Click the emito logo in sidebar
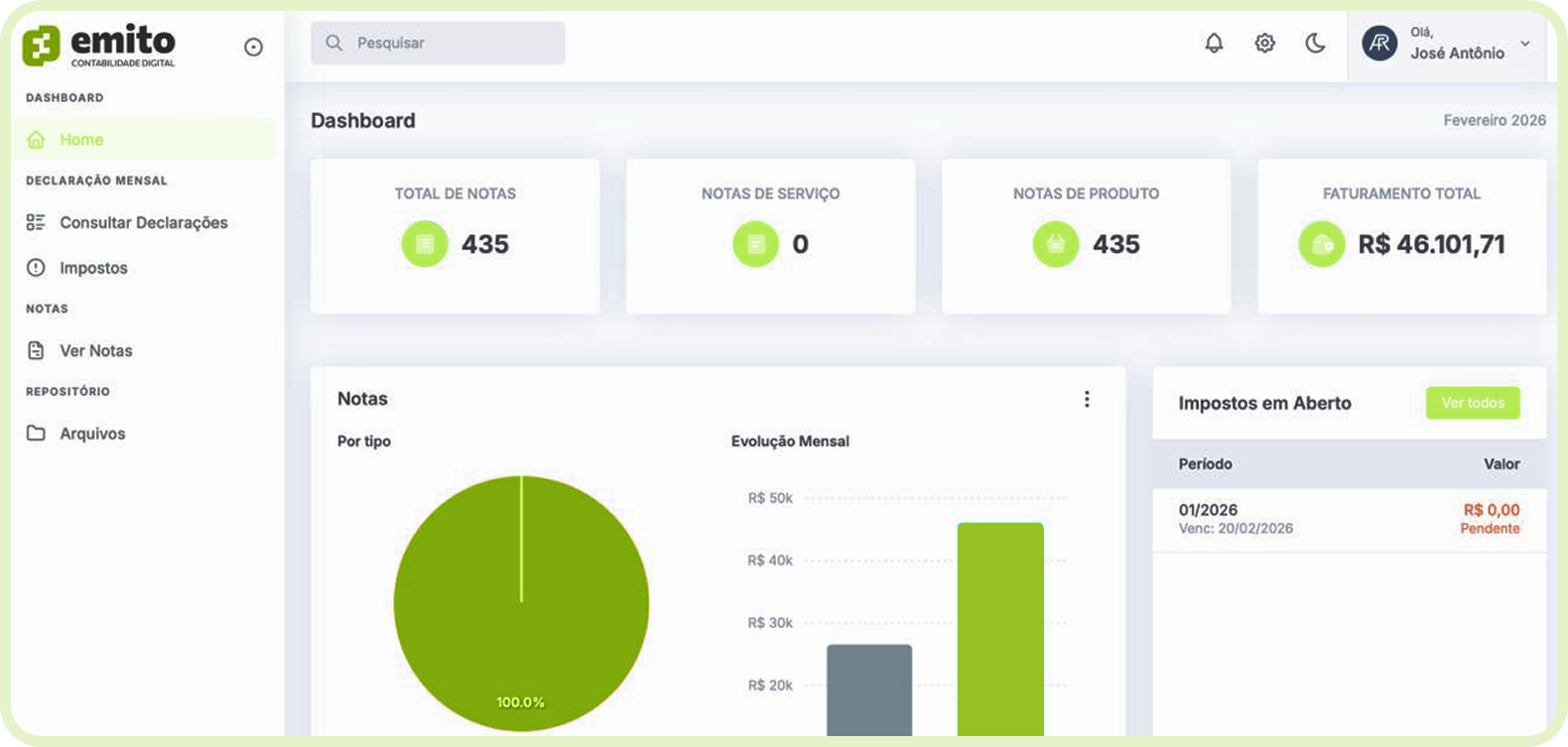 pyautogui.click(x=98, y=46)
